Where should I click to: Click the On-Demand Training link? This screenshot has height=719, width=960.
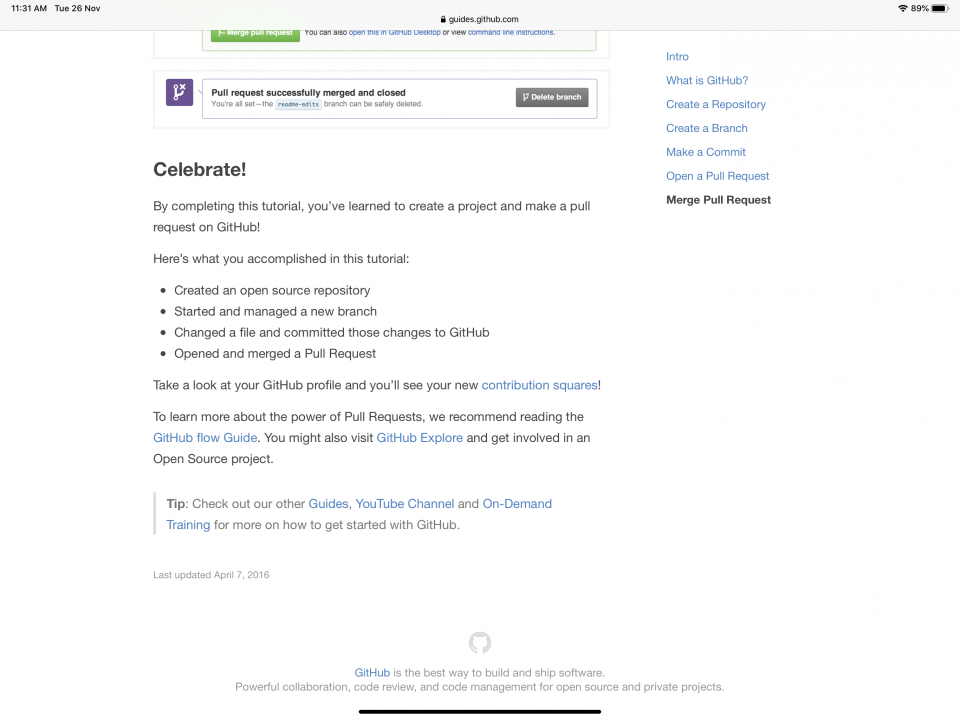tap(517, 504)
